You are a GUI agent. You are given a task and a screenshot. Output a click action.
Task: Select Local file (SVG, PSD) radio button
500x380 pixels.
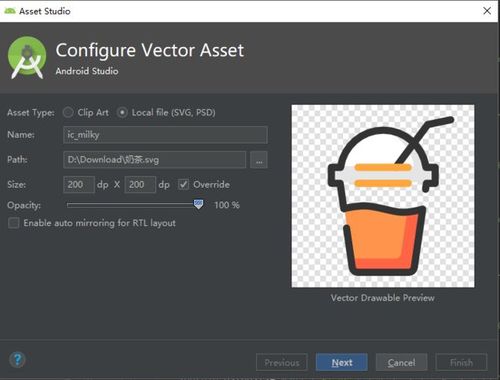[x=122, y=112]
